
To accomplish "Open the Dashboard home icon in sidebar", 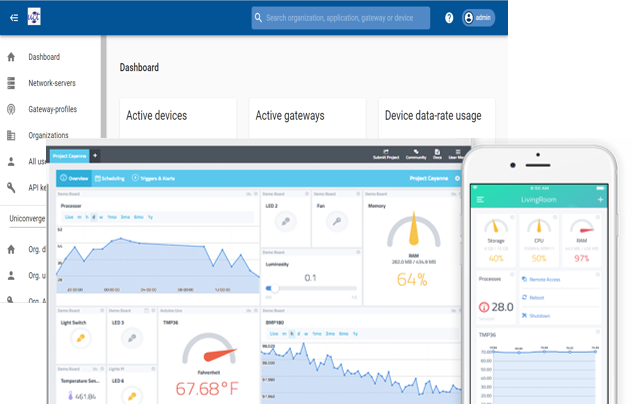I will [x=11, y=57].
